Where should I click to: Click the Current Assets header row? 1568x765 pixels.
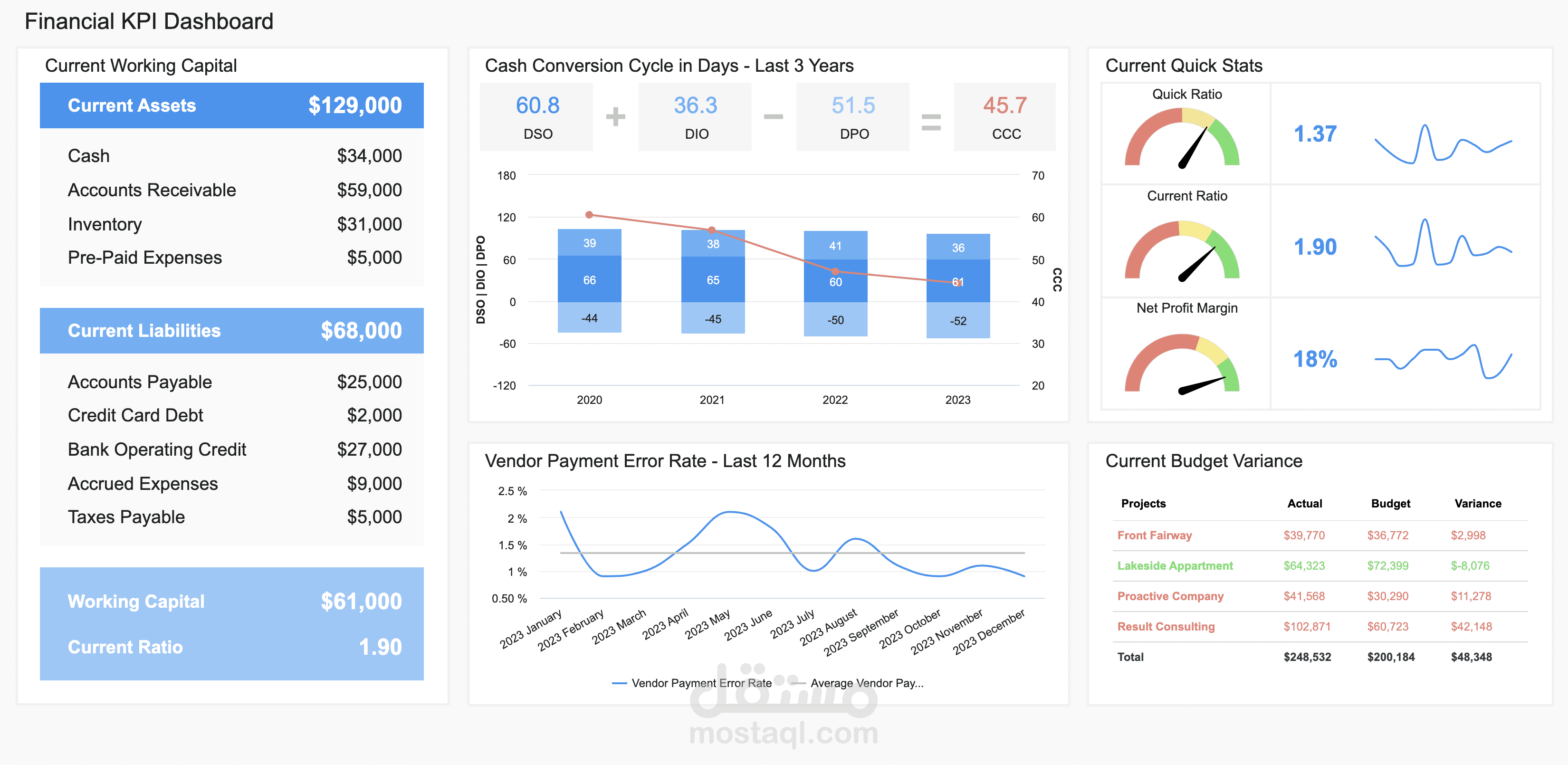point(231,105)
